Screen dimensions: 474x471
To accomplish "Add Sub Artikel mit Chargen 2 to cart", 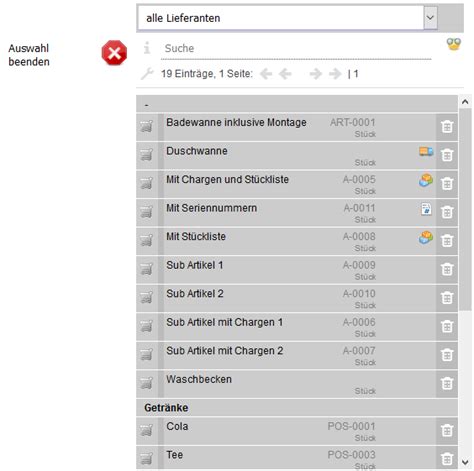I will 146,355.
